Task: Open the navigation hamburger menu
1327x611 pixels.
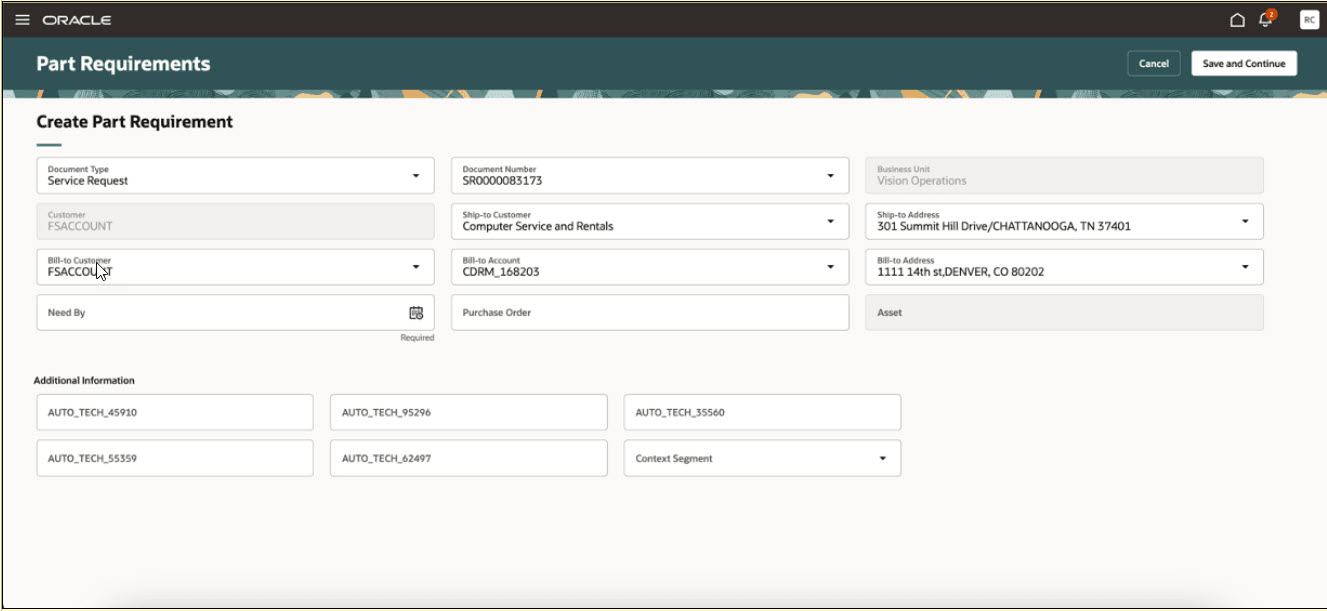Action: pos(22,18)
